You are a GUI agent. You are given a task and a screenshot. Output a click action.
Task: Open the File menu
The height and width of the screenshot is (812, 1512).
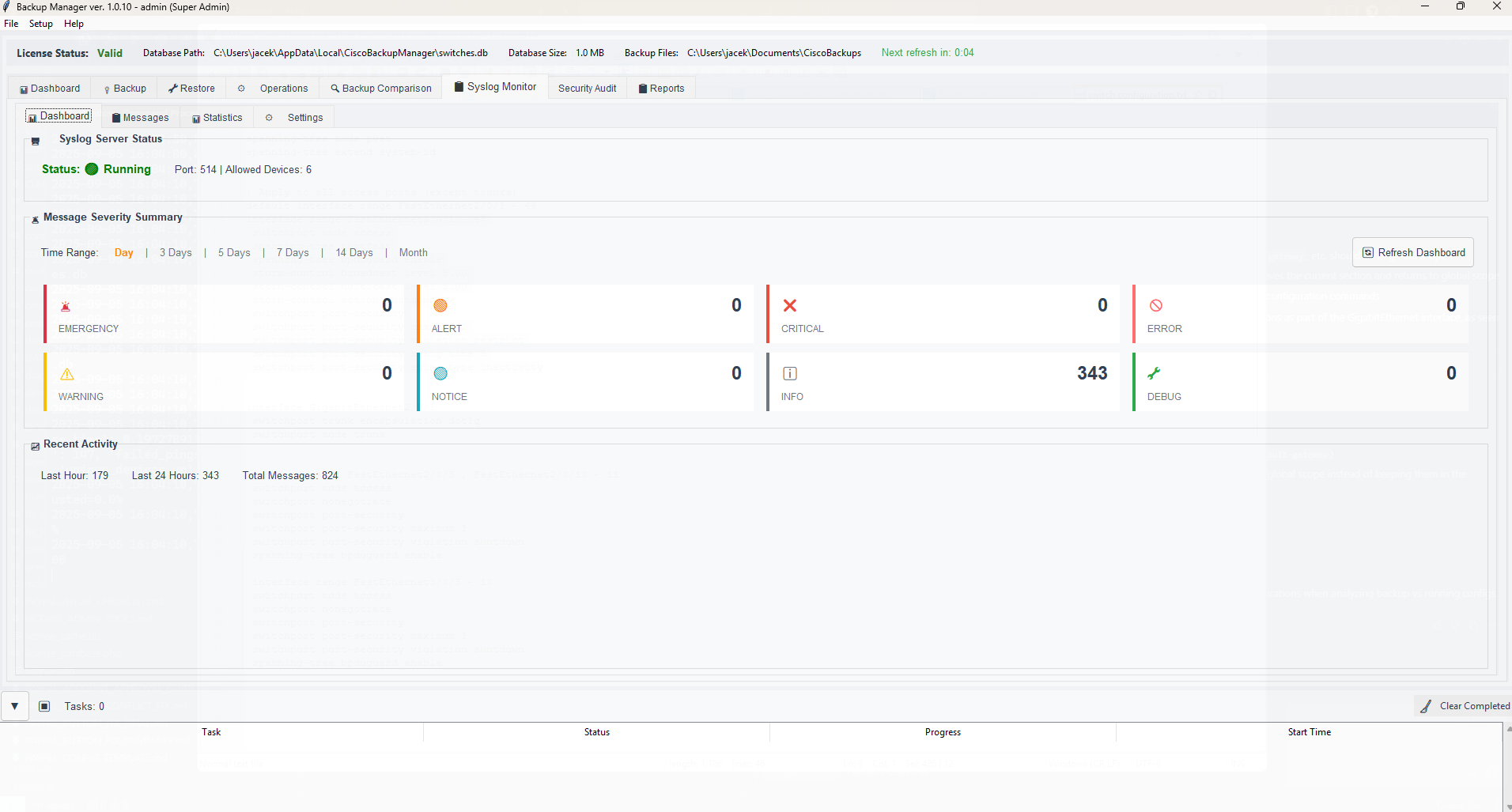[x=11, y=24]
